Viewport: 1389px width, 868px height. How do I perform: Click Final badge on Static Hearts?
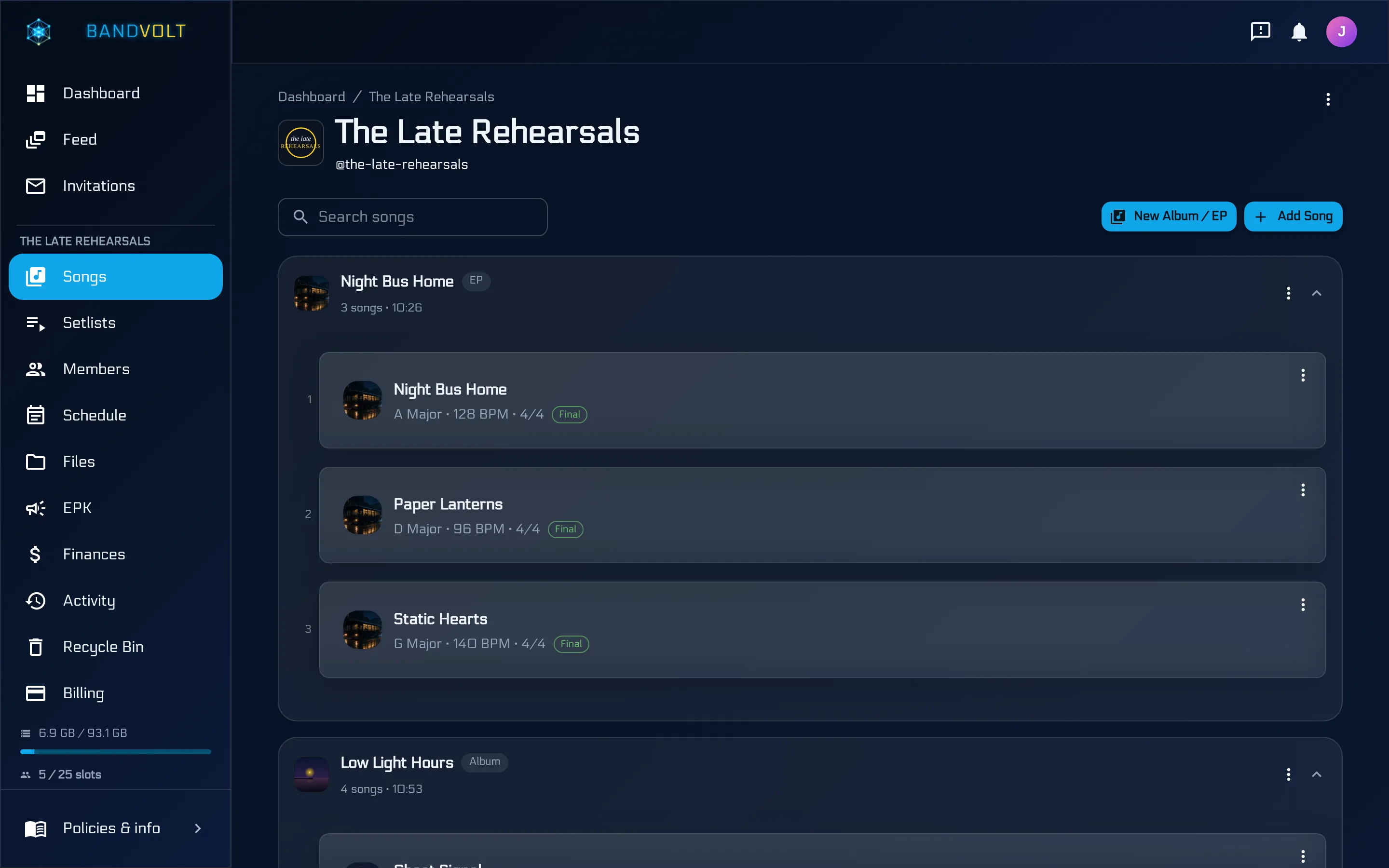(571, 644)
